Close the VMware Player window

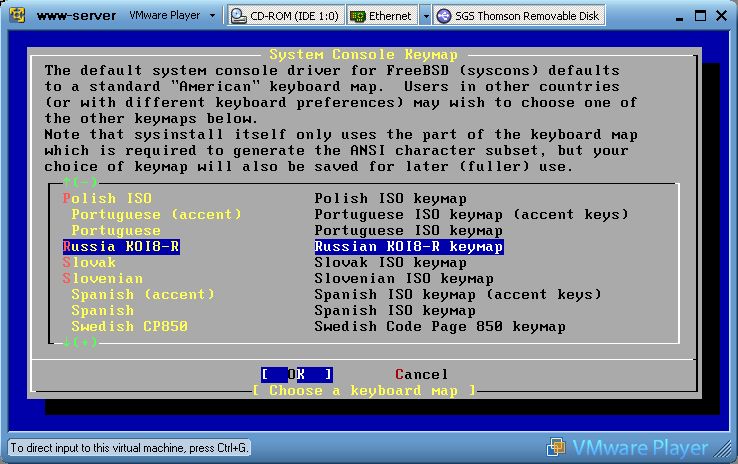[x=722, y=16]
